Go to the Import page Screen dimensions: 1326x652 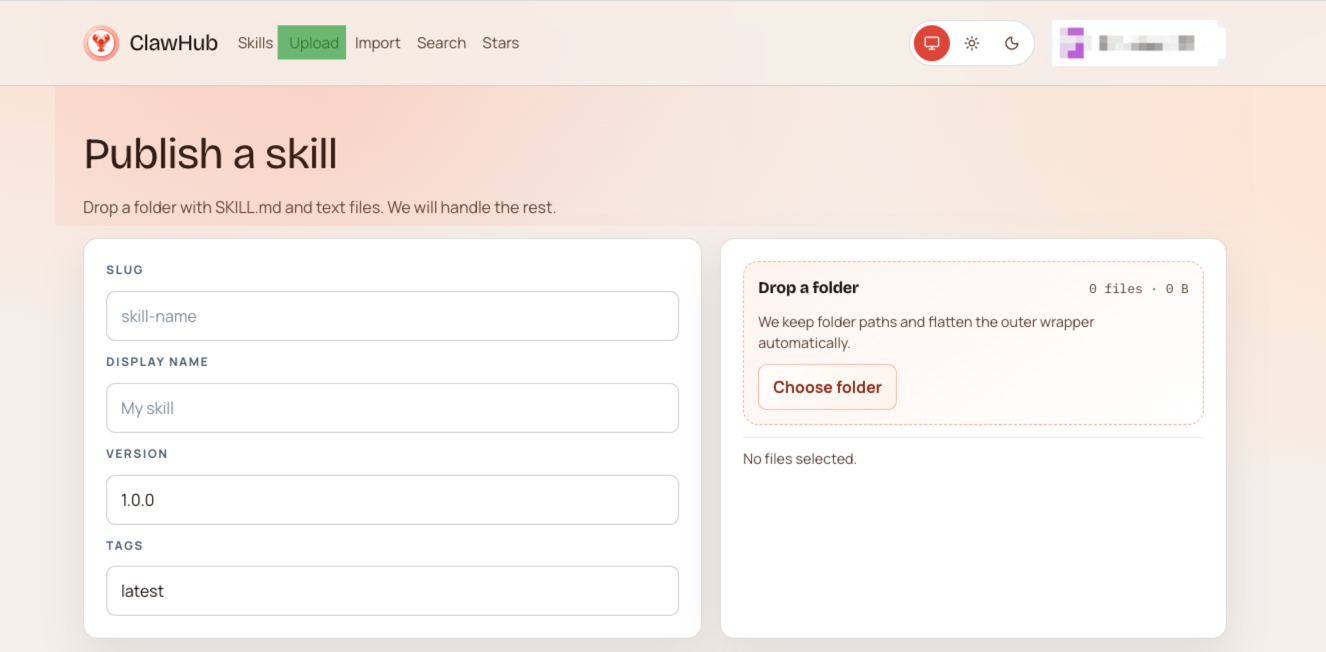[x=377, y=43]
